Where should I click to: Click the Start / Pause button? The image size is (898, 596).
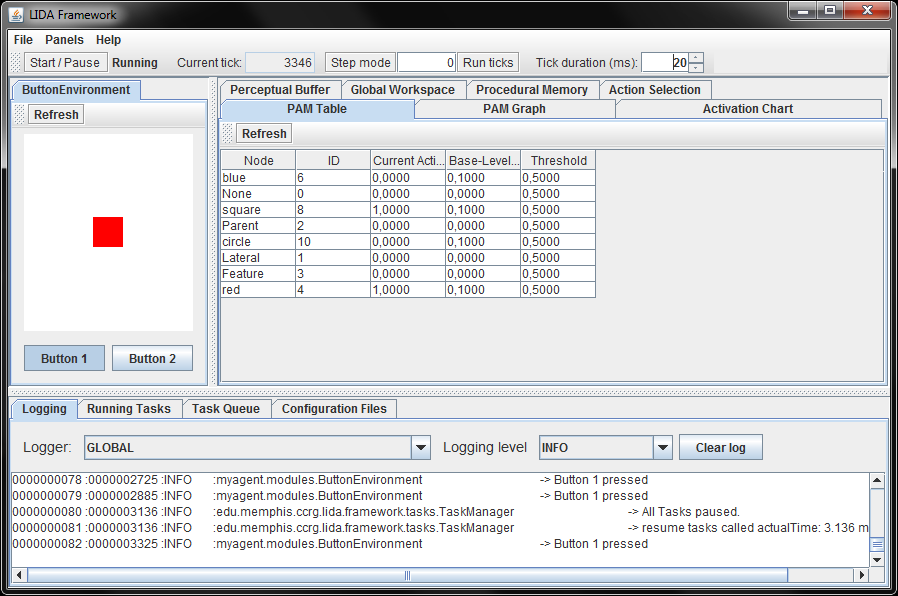[65, 62]
